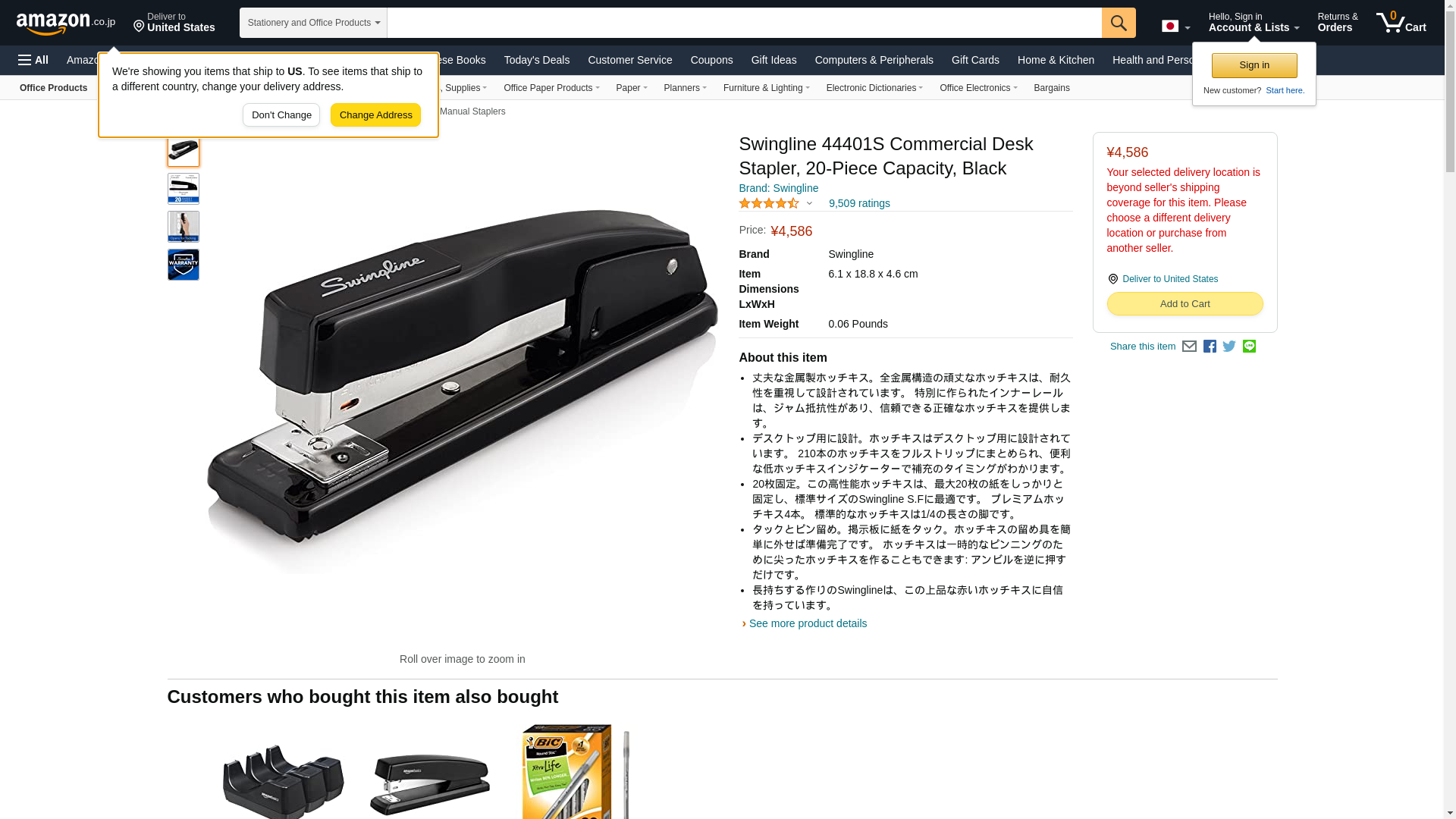Share this item via email icon
1456x819 pixels.
click(x=1189, y=347)
